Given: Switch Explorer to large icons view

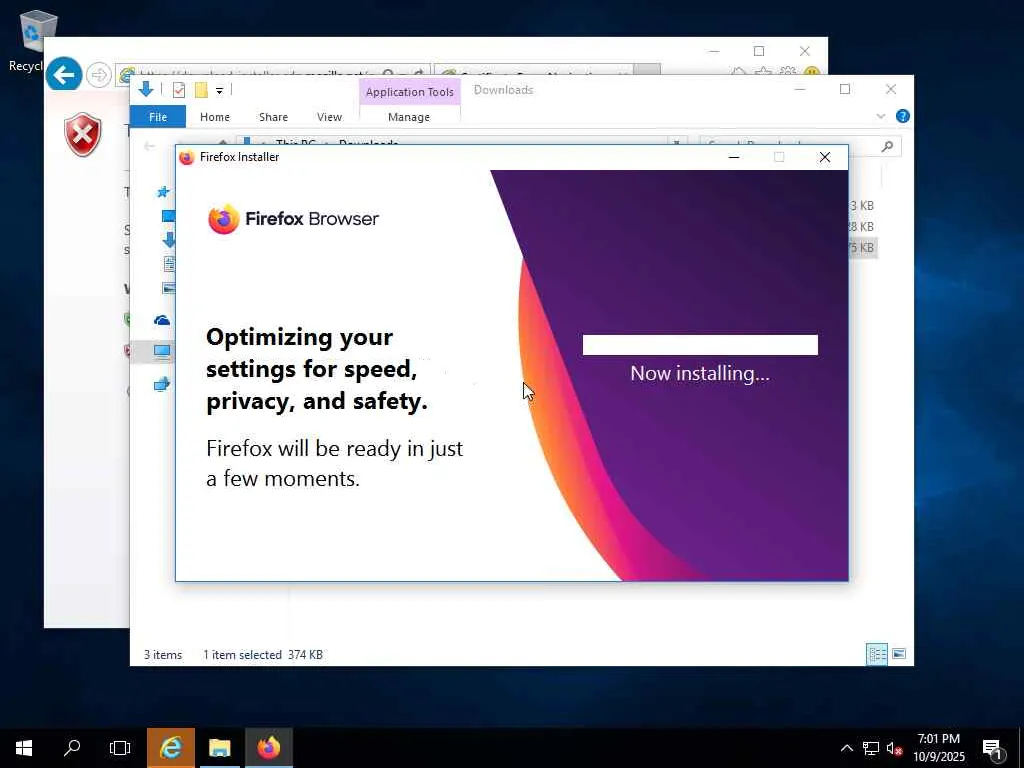Looking at the screenshot, I should point(899,654).
